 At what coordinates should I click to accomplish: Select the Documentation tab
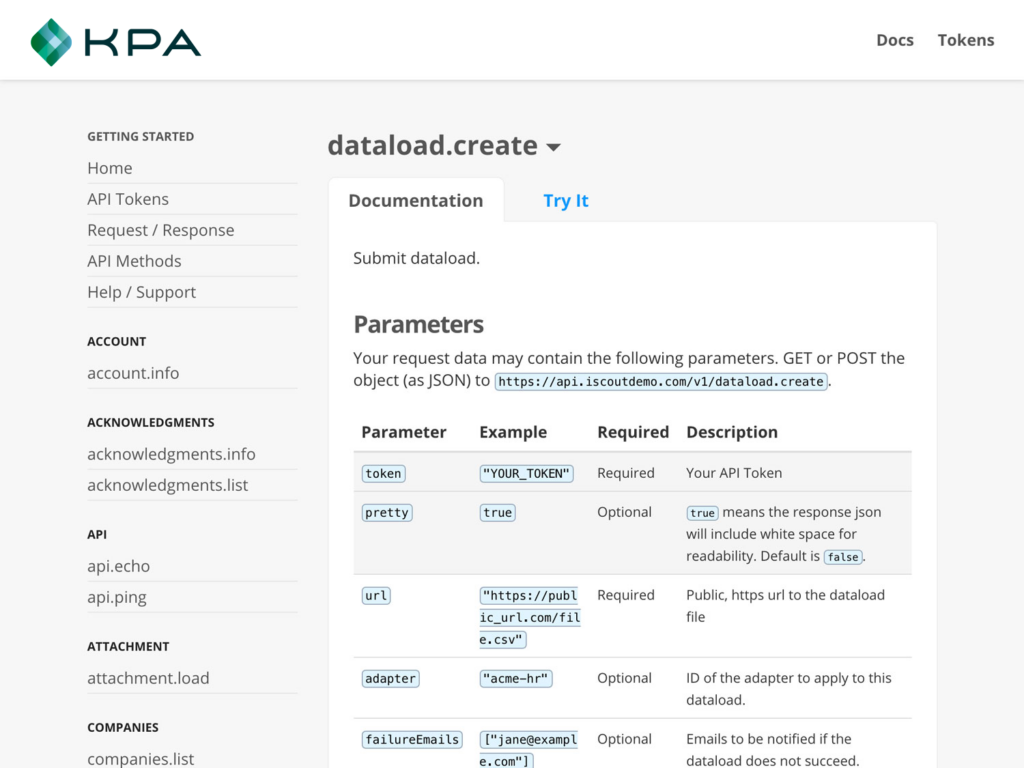tap(415, 200)
